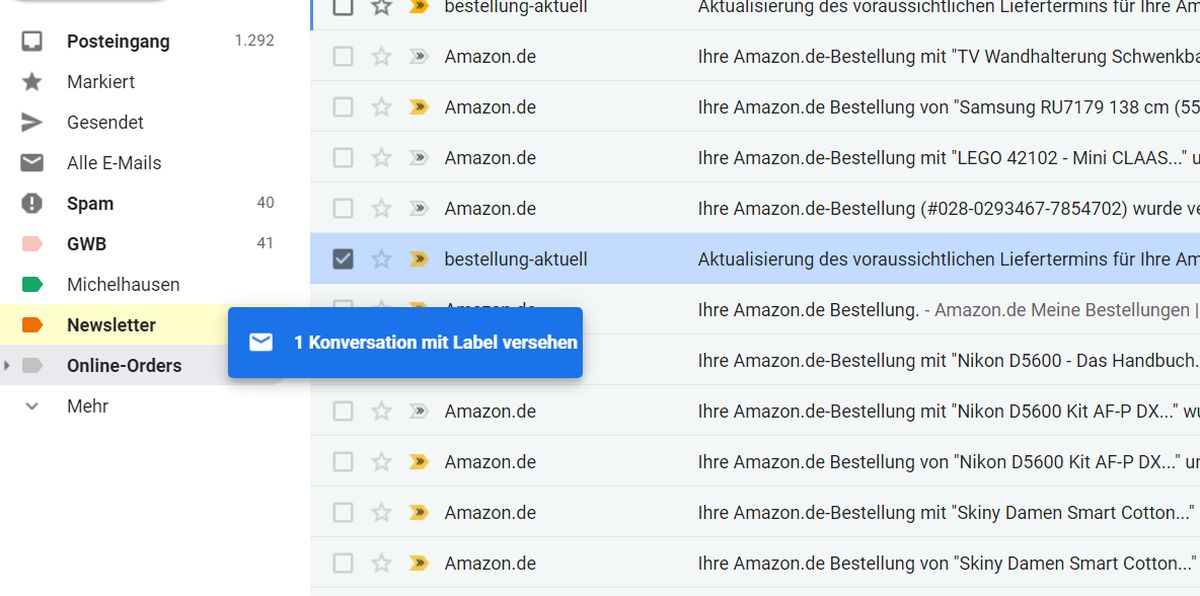The height and width of the screenshot is (596, 1200).
Task: Click importance marker on LEGO 42102 email
Action: point(419,158)
